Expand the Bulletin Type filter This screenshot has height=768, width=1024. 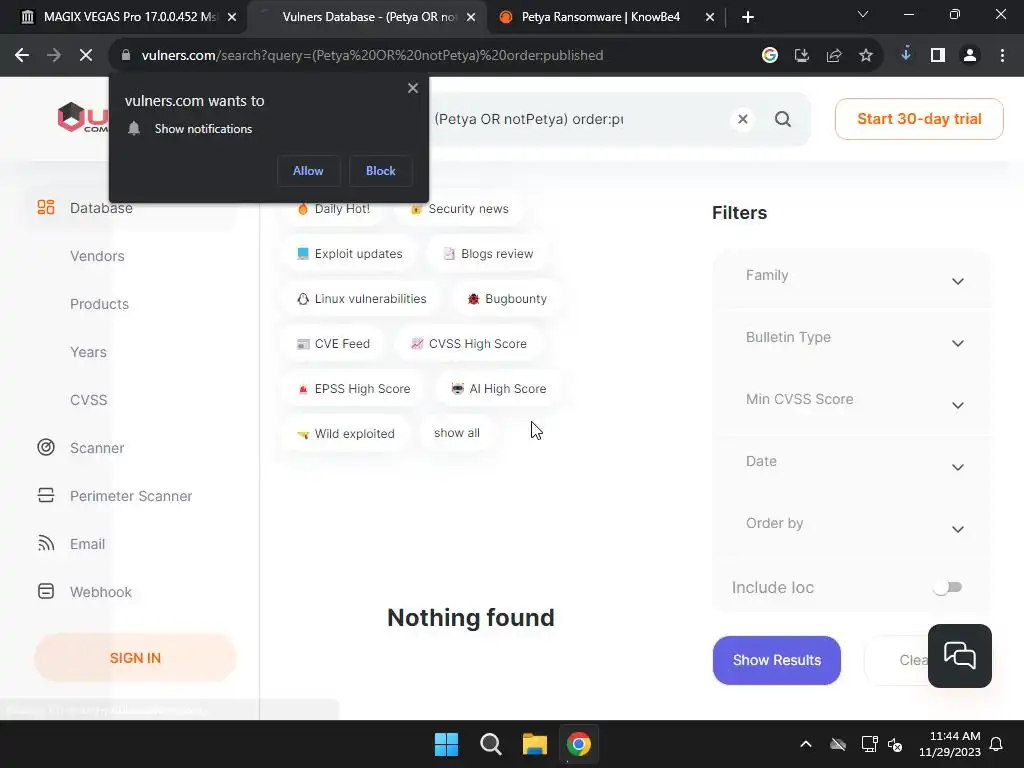point(852,340)
